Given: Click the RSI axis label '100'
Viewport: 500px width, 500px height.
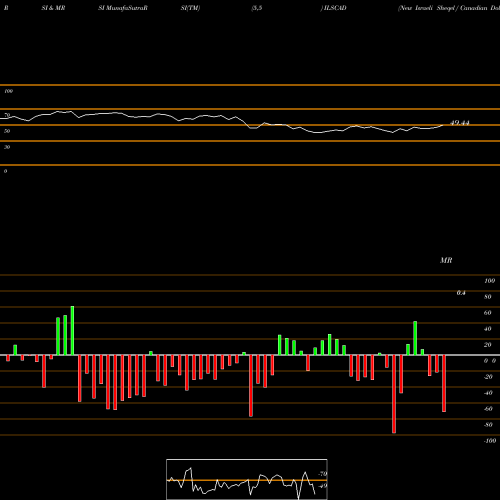Looking at the screenshot, I should coord(9,91).
